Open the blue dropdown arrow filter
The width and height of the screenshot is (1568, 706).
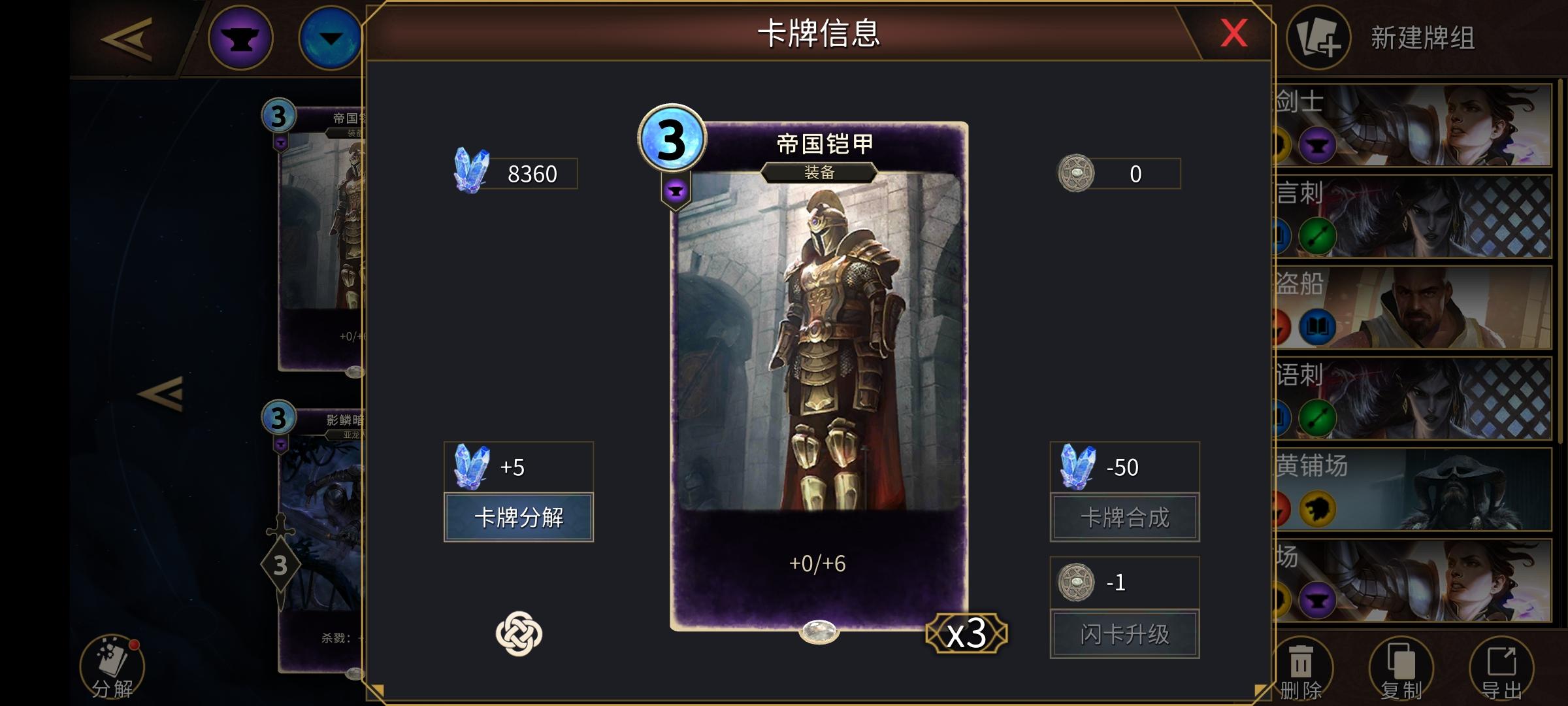click(x=330, y=38)
